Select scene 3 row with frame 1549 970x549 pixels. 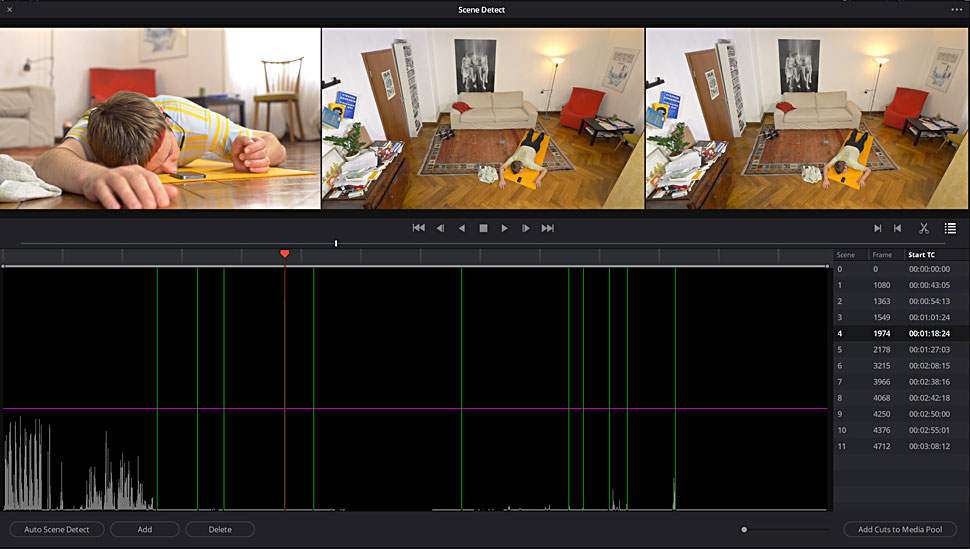901,318
